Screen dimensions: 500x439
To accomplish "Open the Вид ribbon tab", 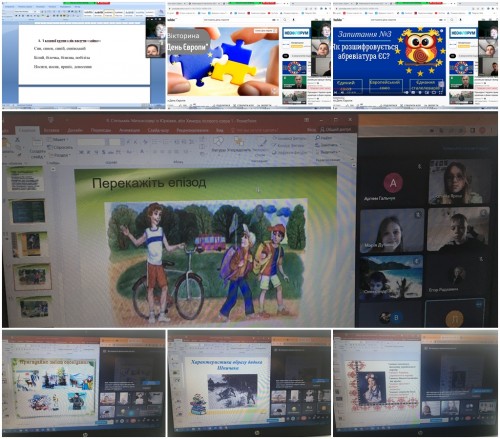I will click(x=220, y=130).
